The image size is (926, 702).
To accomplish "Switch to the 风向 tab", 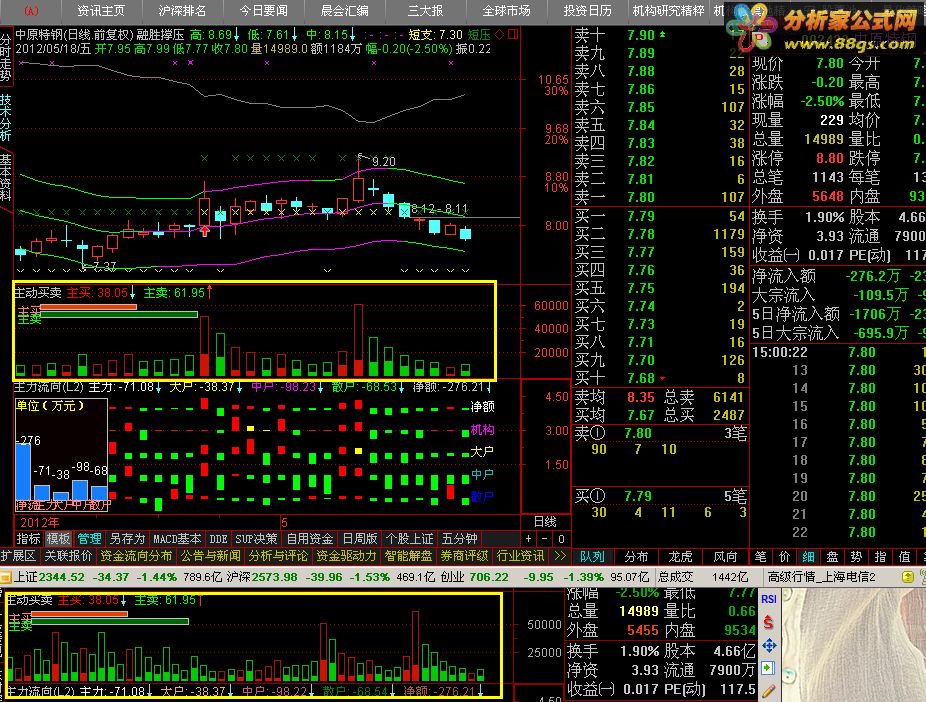I will click(725, 556).
